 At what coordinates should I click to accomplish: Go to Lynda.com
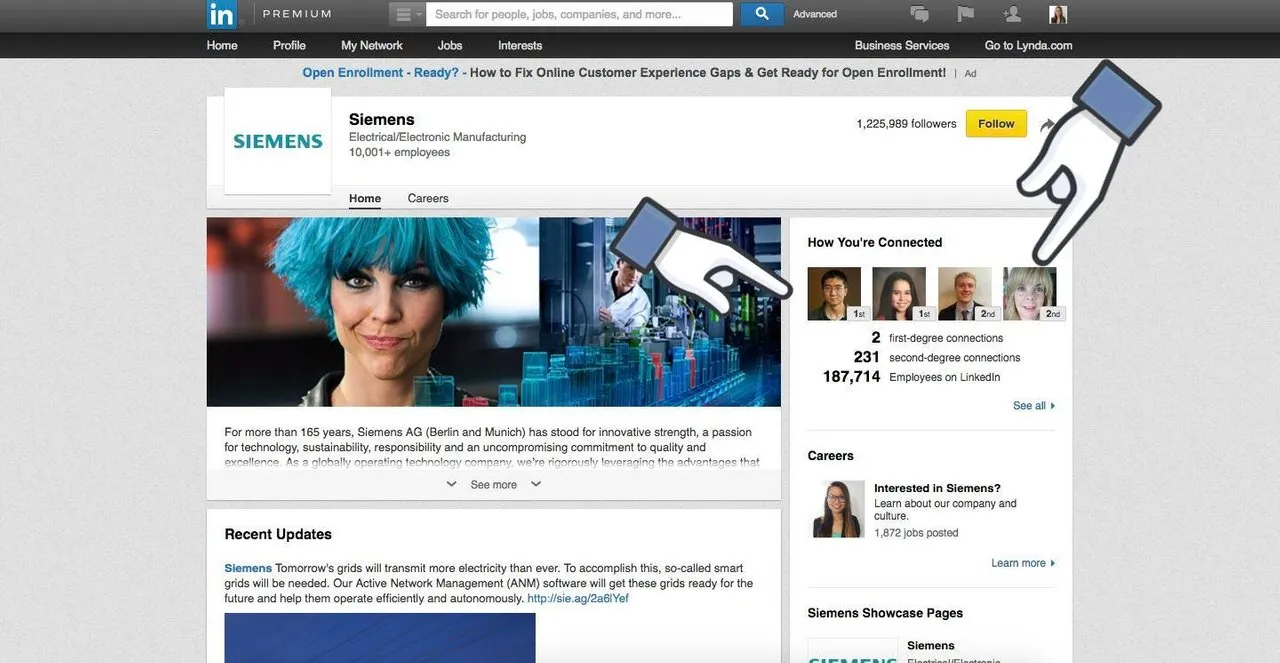click(1028, 45)
